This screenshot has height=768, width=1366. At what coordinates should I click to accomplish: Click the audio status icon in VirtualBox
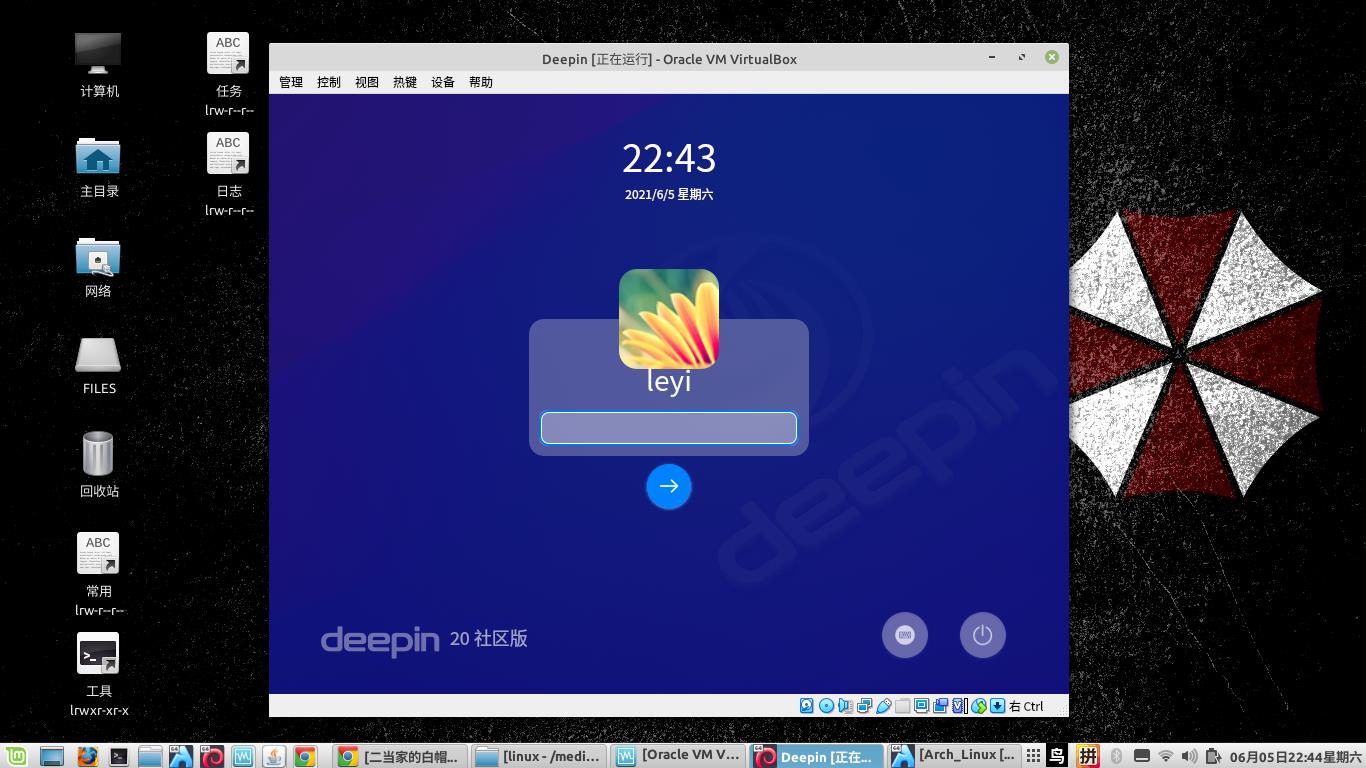point(845,706)
